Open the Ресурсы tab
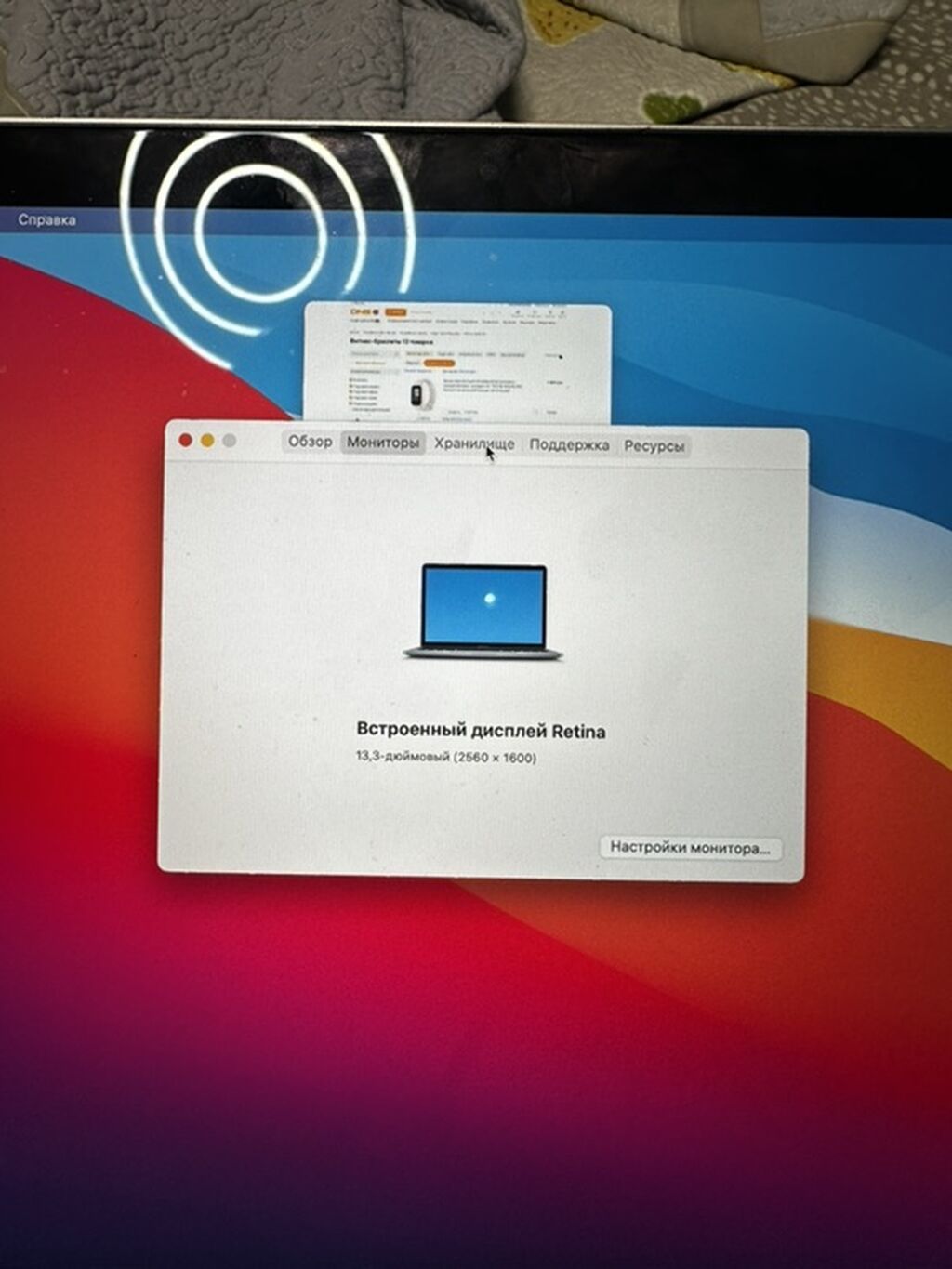 click(x=654, y=446)
